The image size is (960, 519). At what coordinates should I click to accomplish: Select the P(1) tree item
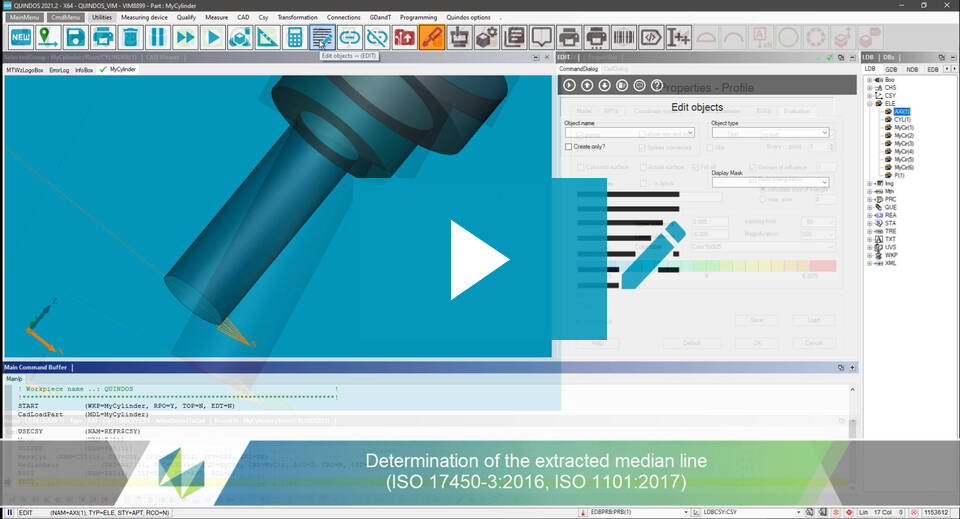click(x=899, y=175)
